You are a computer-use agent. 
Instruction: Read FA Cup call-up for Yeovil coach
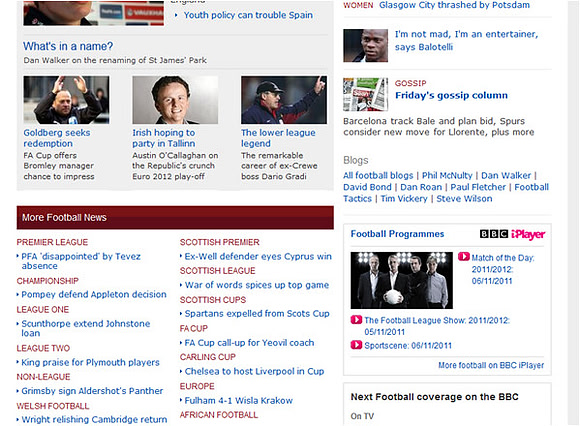coord(249,343)
